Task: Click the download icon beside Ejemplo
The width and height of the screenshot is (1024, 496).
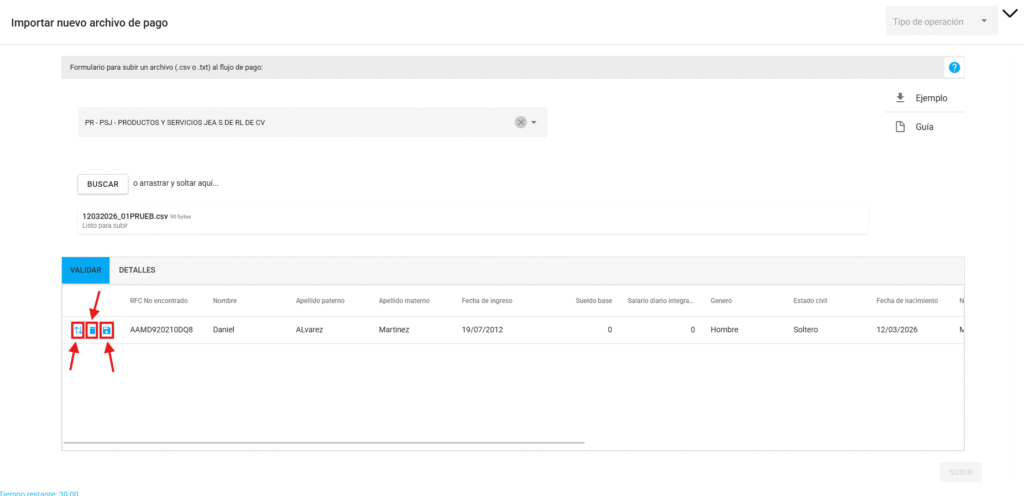Action: tap(900, 98)
